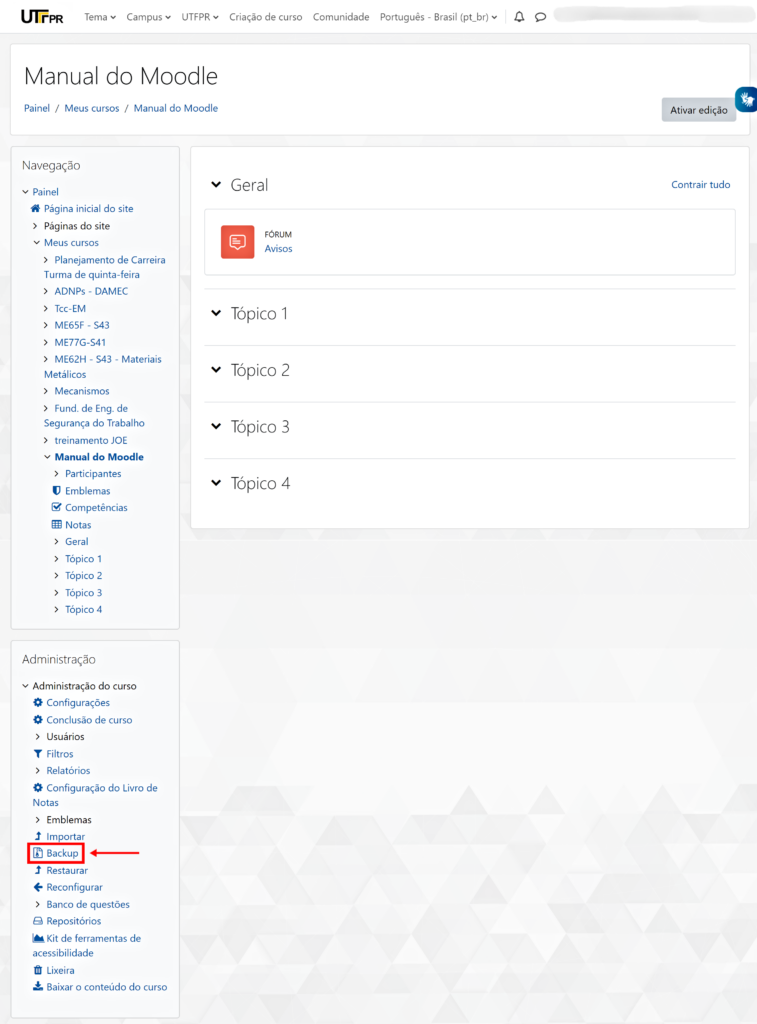Click the Manual do Moodle breadcrumb link

[x=176, y=108]
